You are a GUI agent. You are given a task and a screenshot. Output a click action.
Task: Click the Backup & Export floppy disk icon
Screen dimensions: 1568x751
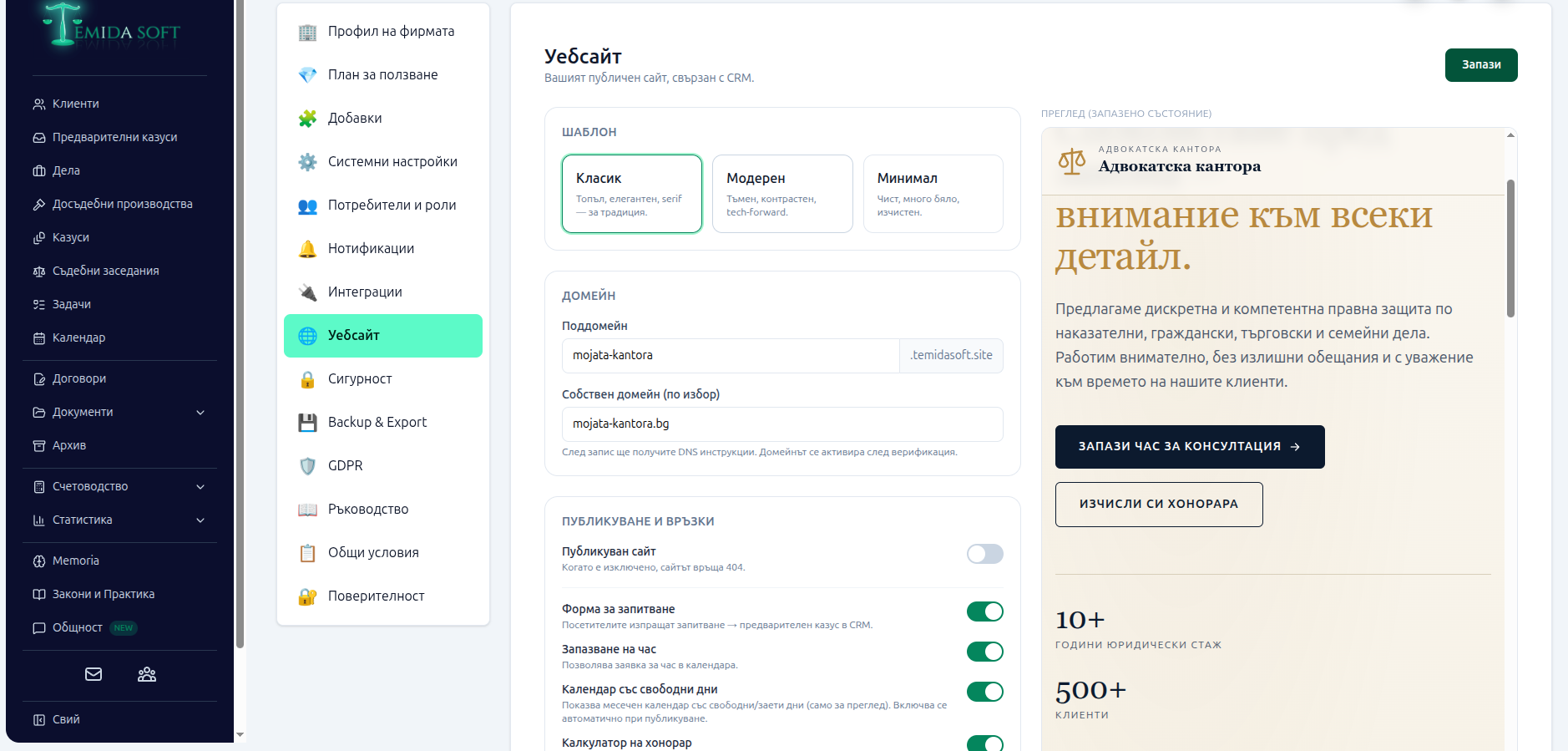[x=307, y=423]
